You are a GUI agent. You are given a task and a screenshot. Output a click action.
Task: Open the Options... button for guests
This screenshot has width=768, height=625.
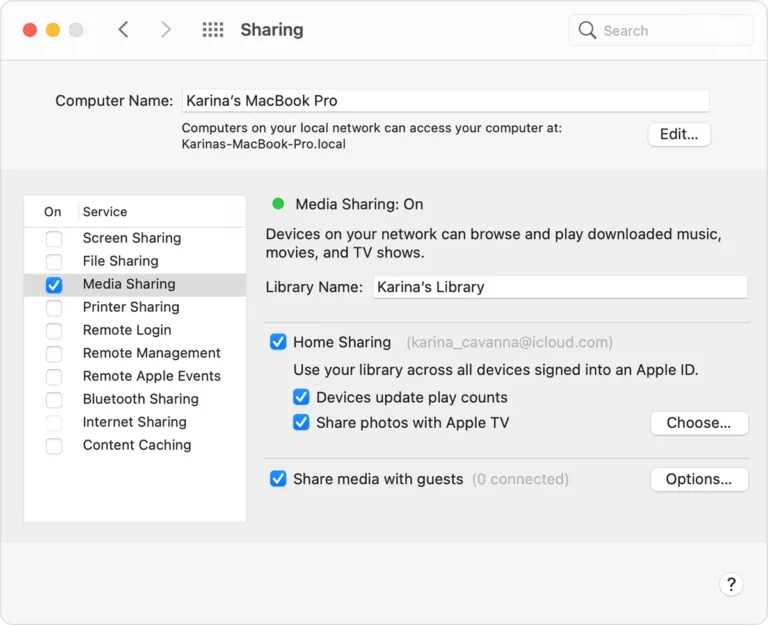point(699,479)
